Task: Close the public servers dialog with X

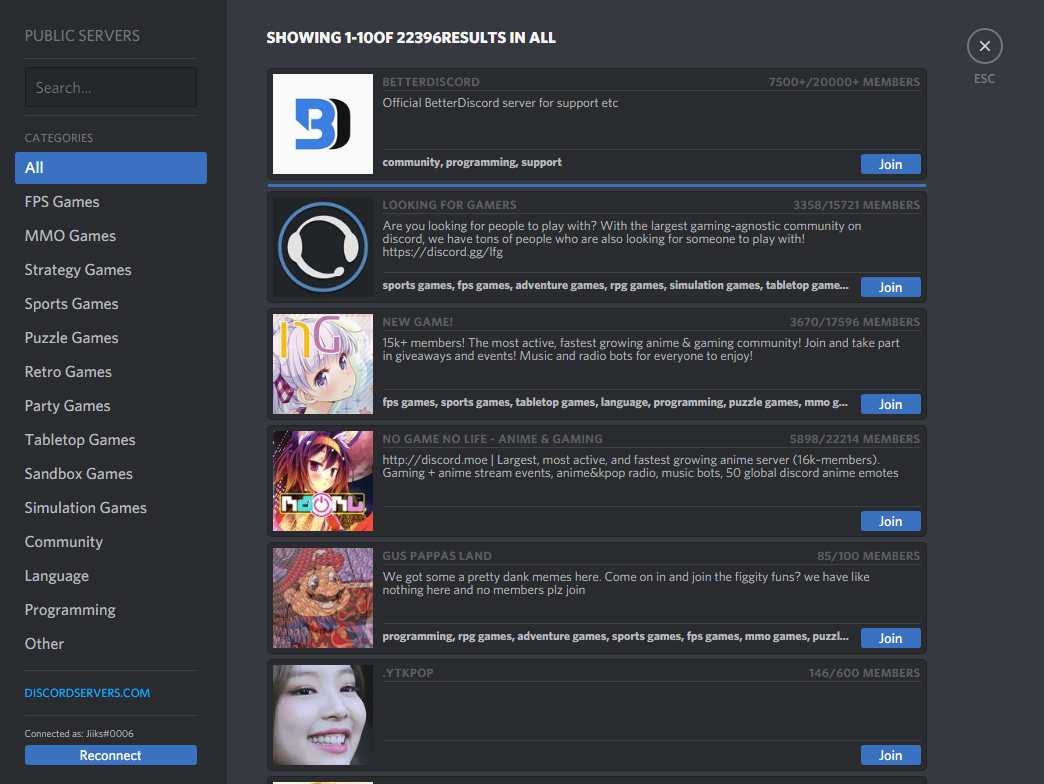Action: coord(984,46)
